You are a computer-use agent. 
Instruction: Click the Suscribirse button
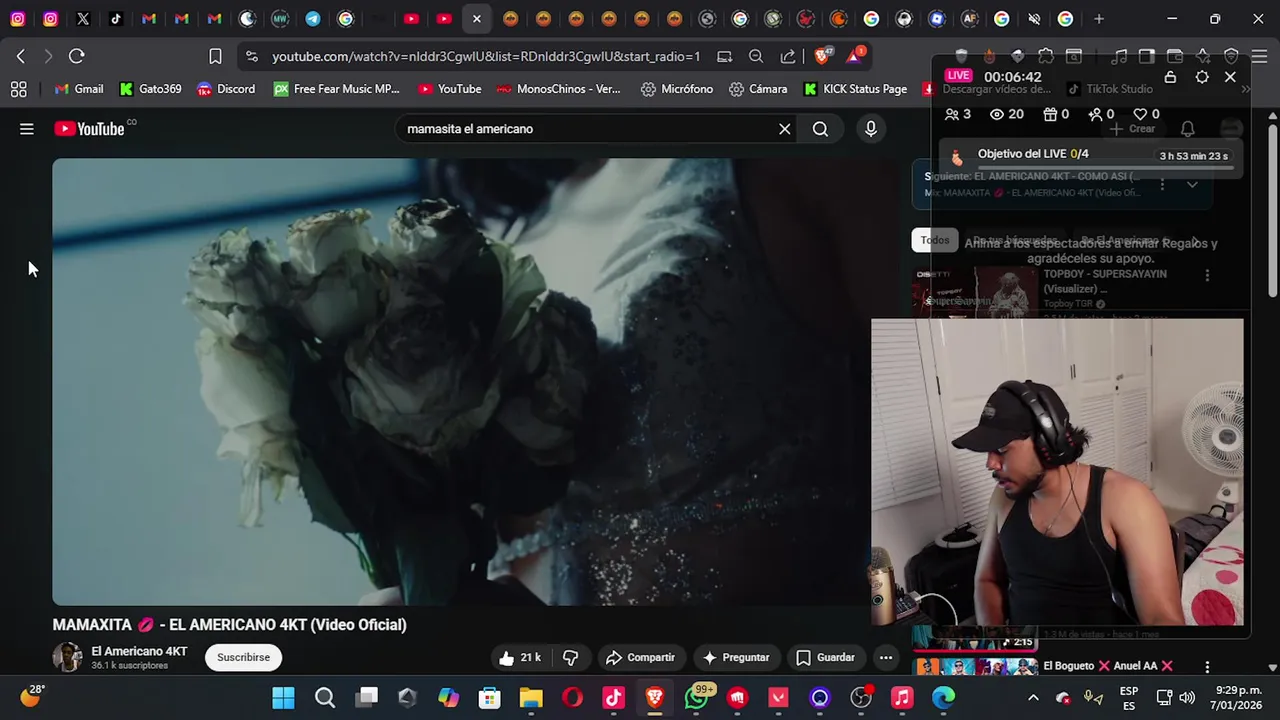coord(243,657)
